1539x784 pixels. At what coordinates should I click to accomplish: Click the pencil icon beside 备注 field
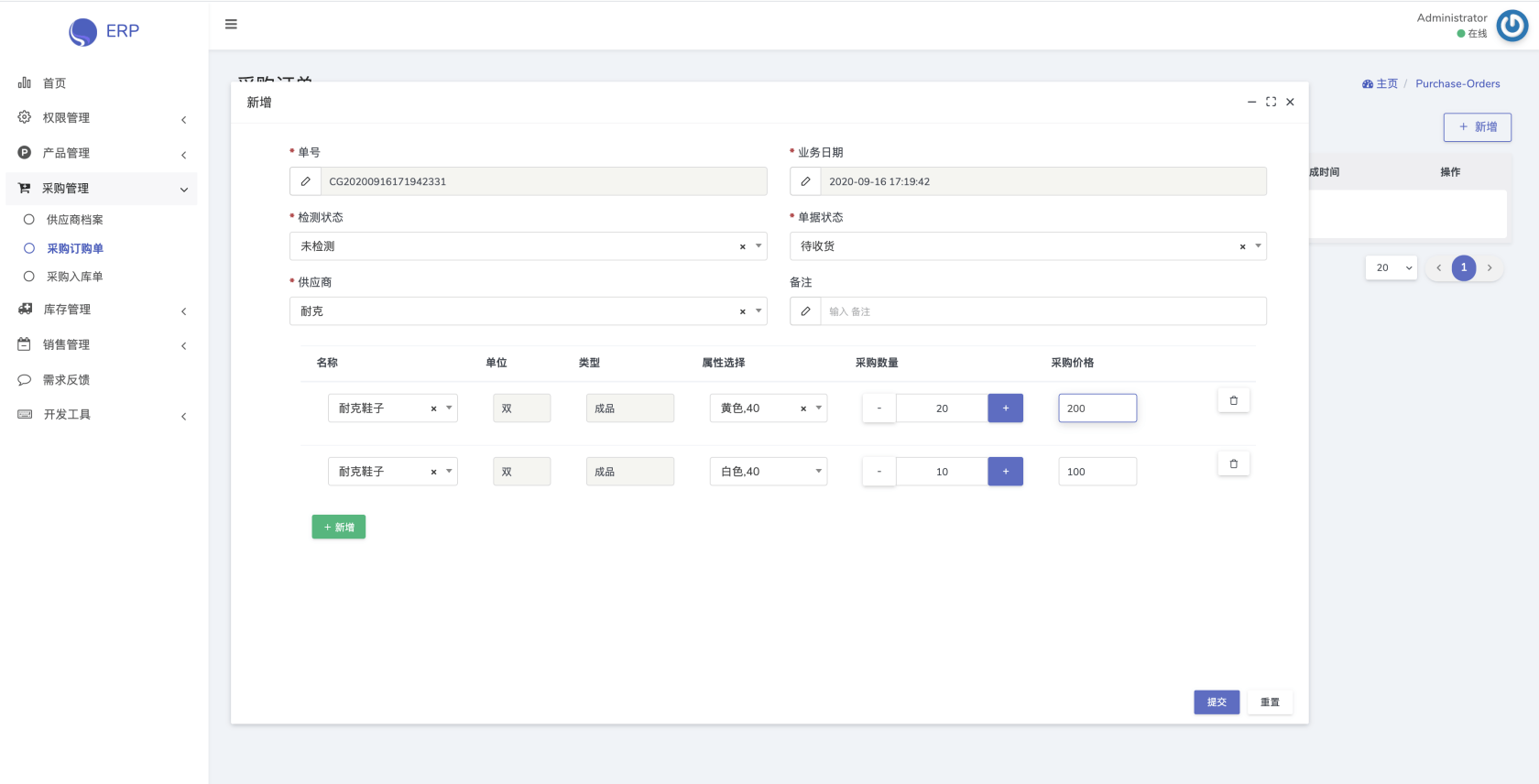(805, 311)
